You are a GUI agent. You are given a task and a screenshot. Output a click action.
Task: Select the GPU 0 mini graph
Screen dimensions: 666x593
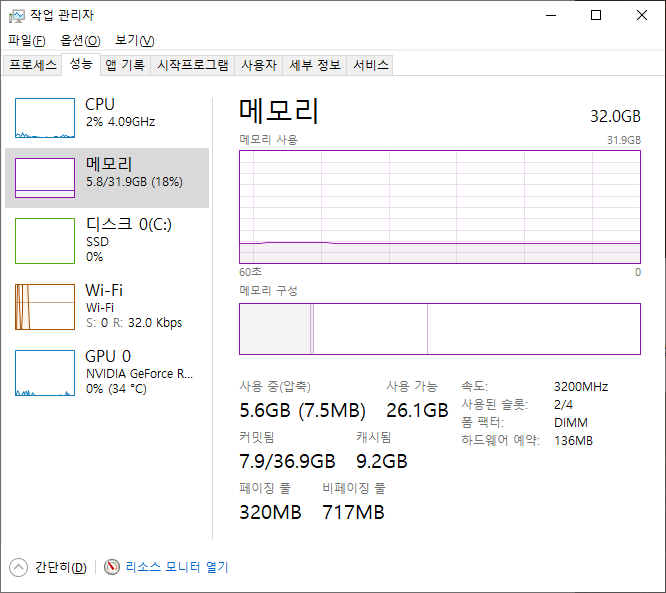45,373
